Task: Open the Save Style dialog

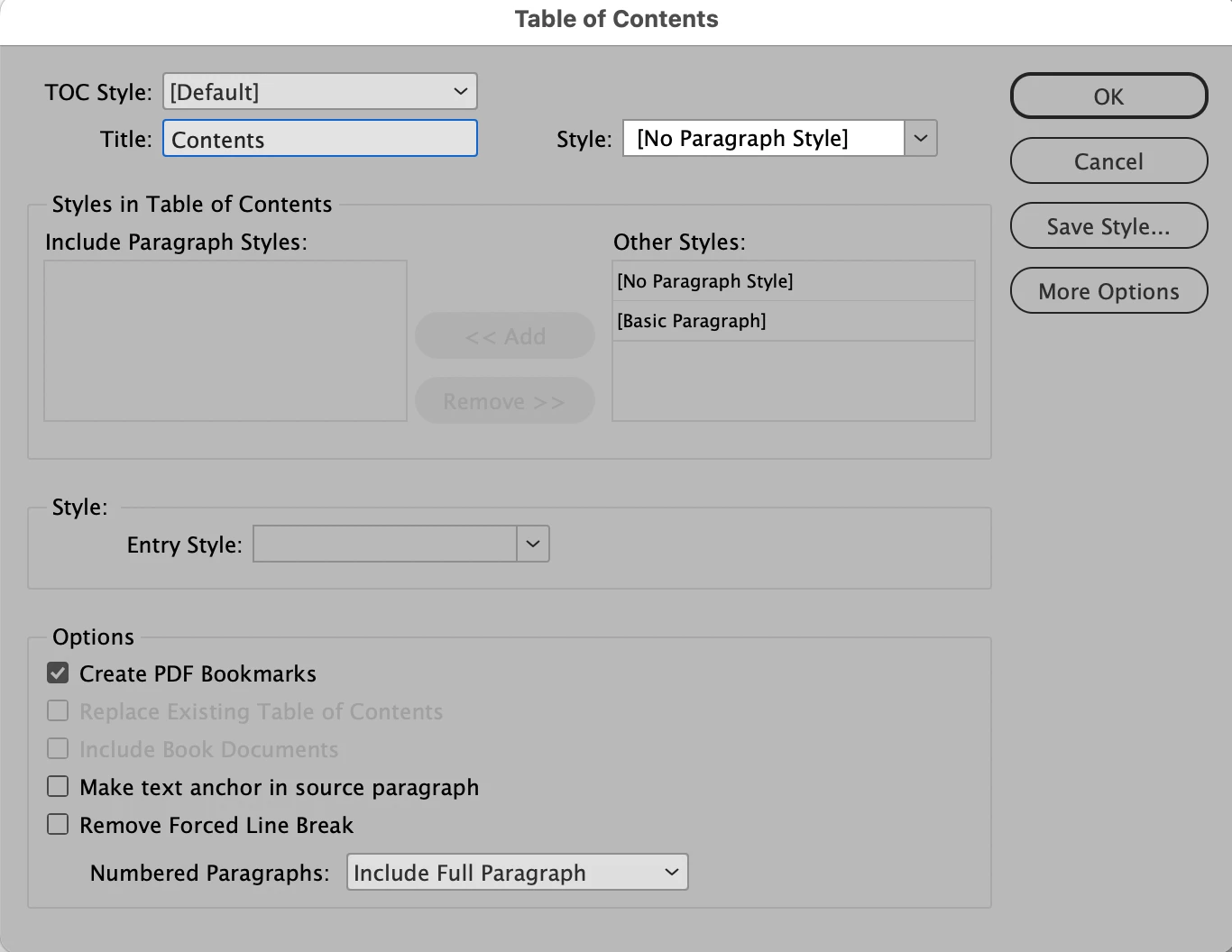Action: click(1108, 226)
